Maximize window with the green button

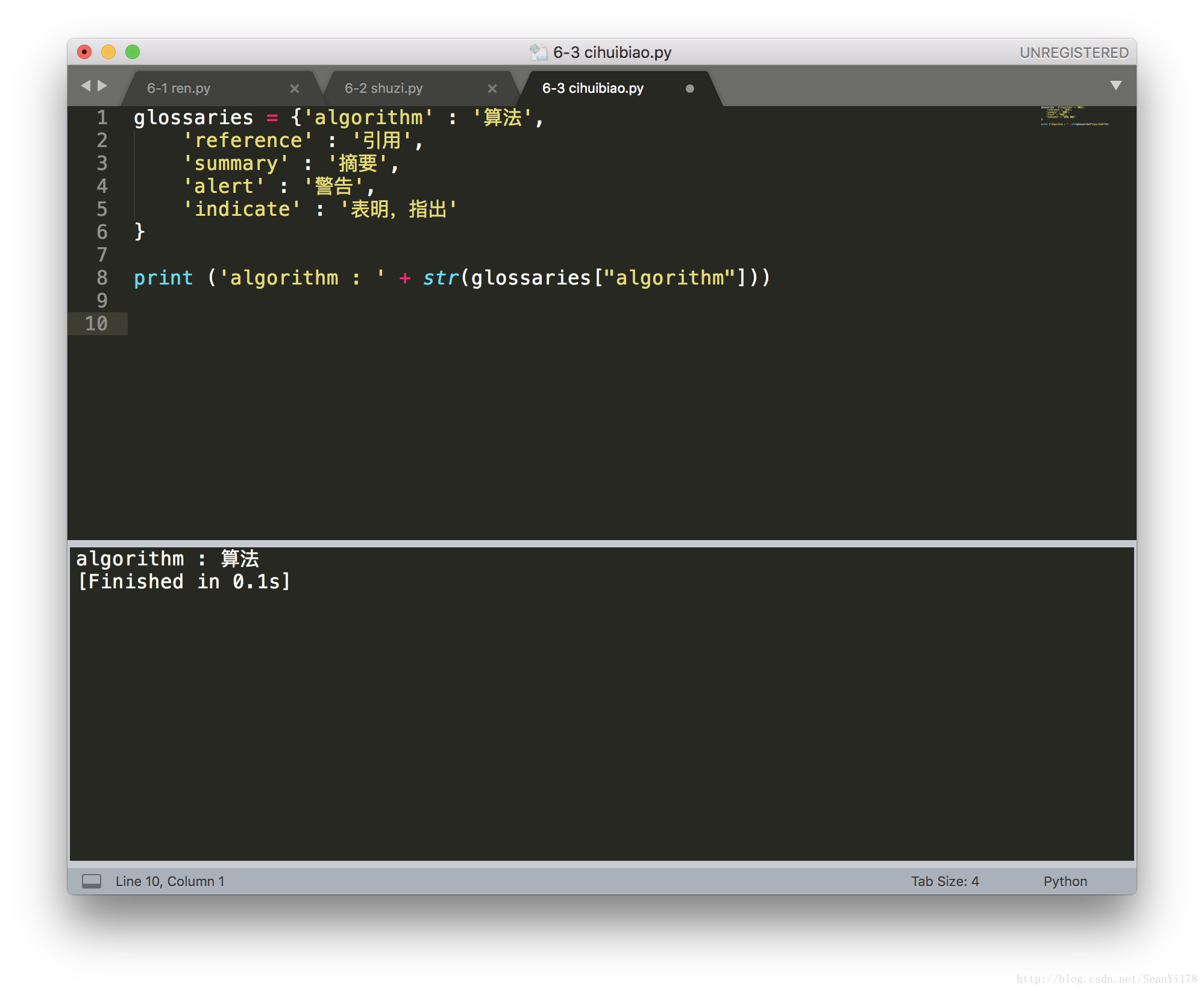coord(133,52)
